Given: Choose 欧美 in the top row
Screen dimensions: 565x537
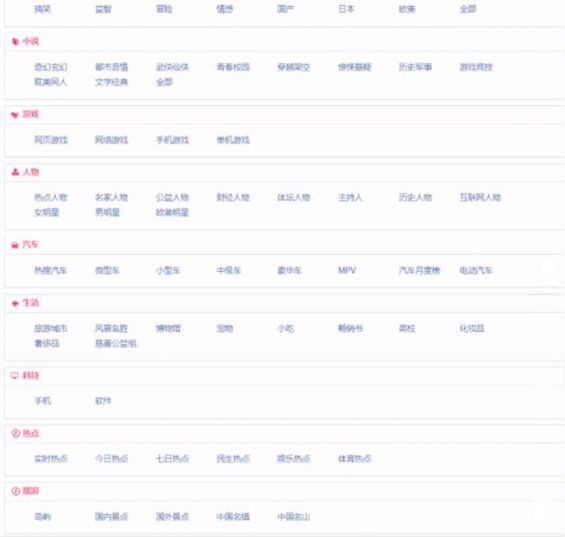Looking at the screenshot, I should (x=407, y=9).
